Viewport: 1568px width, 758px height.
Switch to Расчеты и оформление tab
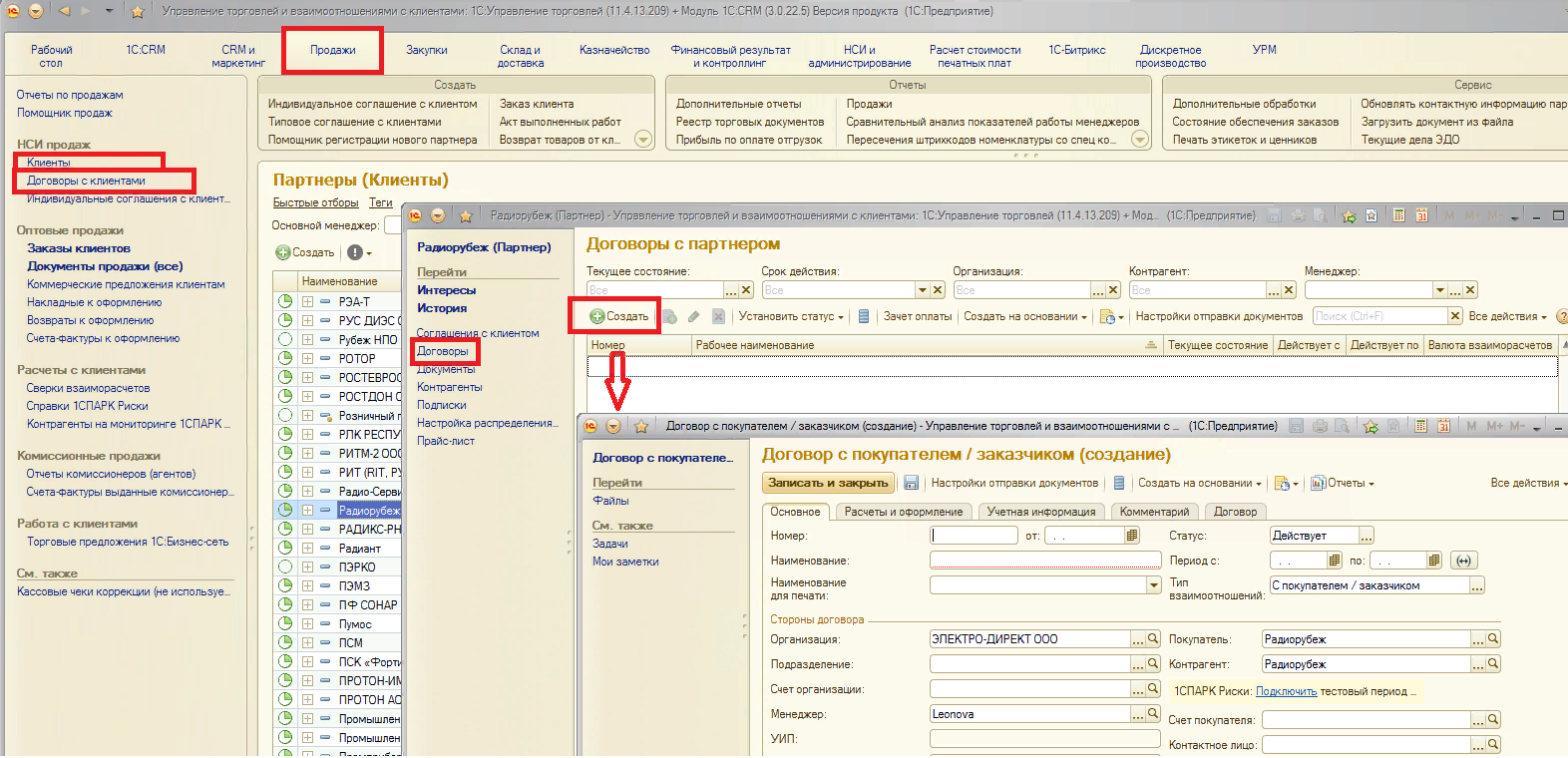[x=903, y=512]
